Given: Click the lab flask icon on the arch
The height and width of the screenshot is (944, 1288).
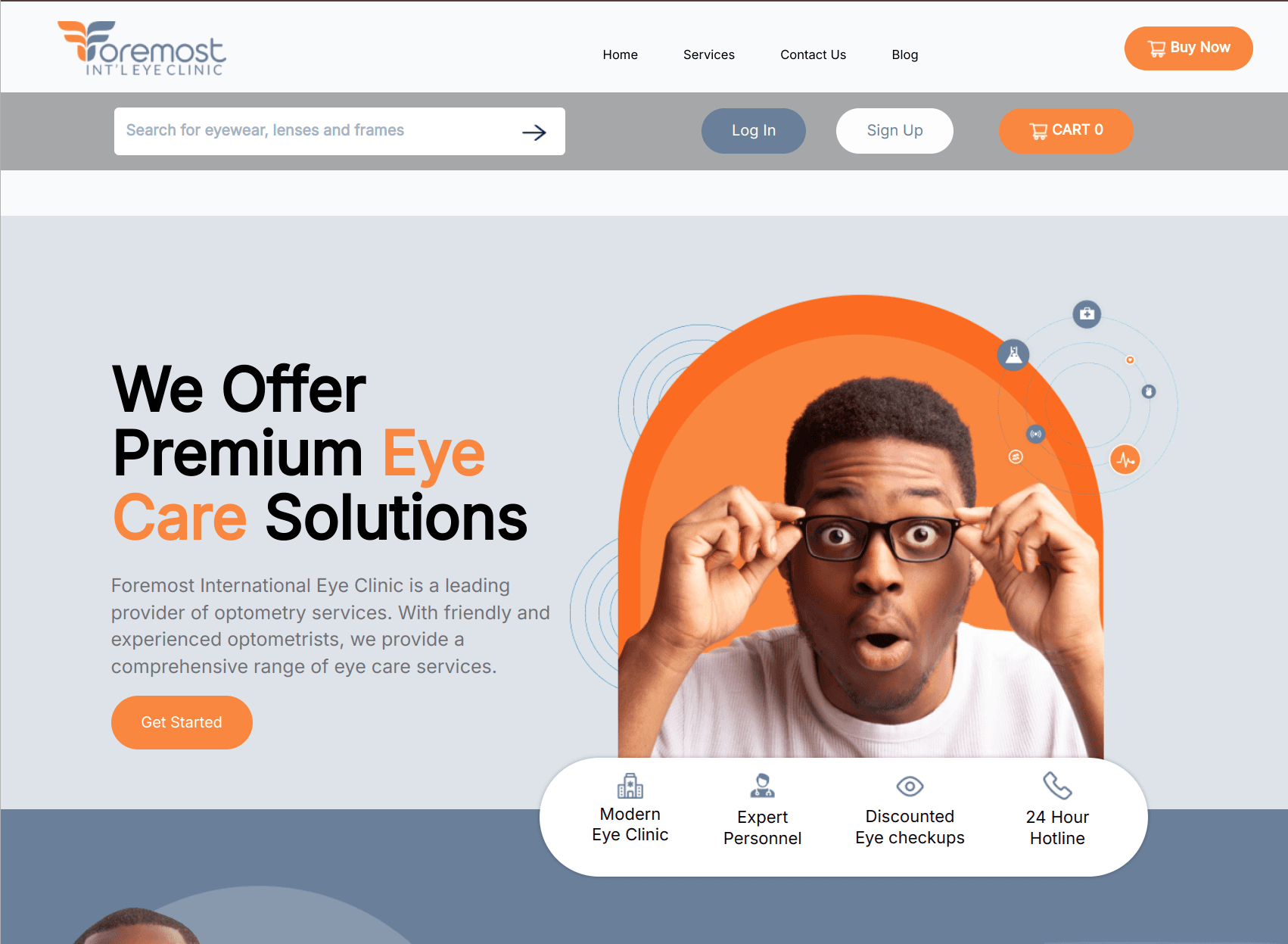Looking at the screenshot, I should (x=1013, y=354).
